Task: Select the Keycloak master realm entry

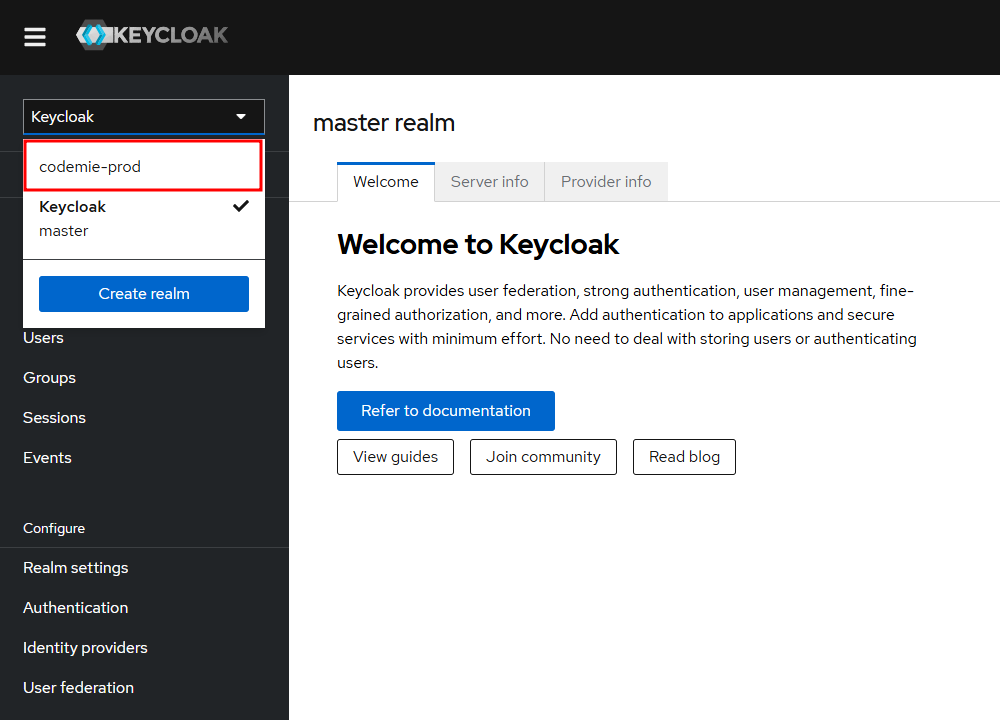Action: [x=143, y=218]
